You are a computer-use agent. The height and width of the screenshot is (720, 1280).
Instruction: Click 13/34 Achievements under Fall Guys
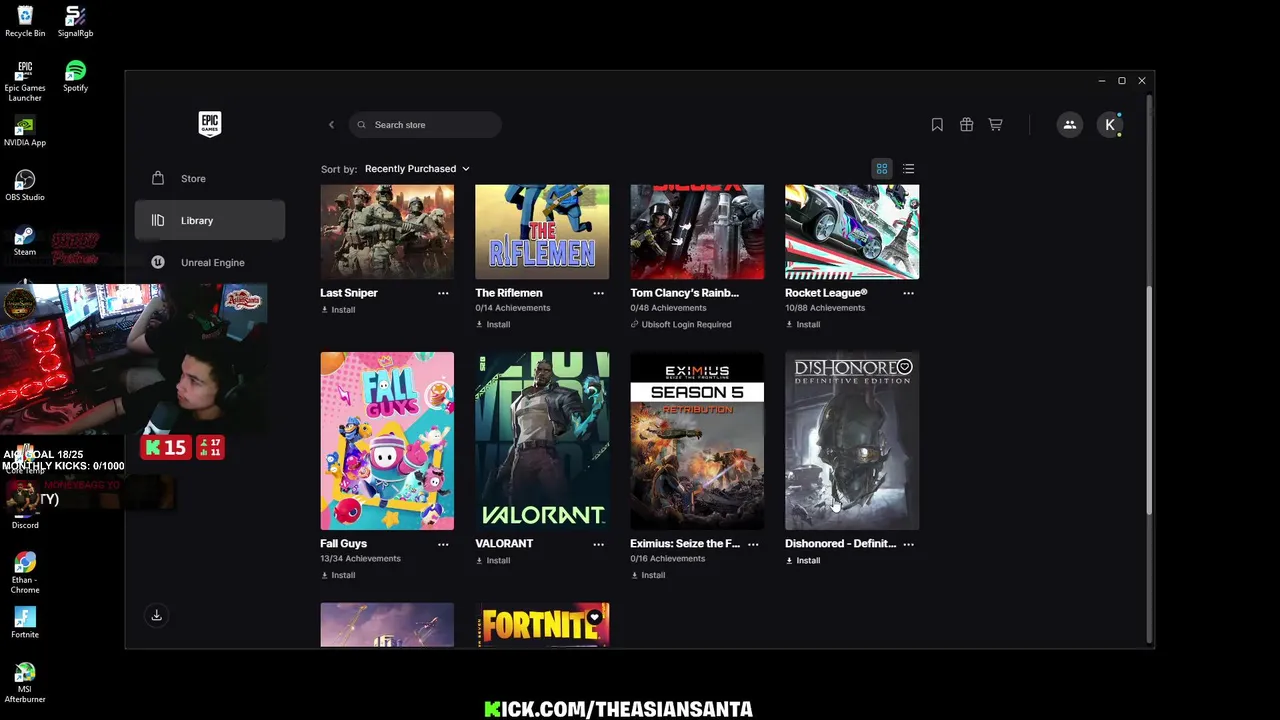click(x=360, y=559)
